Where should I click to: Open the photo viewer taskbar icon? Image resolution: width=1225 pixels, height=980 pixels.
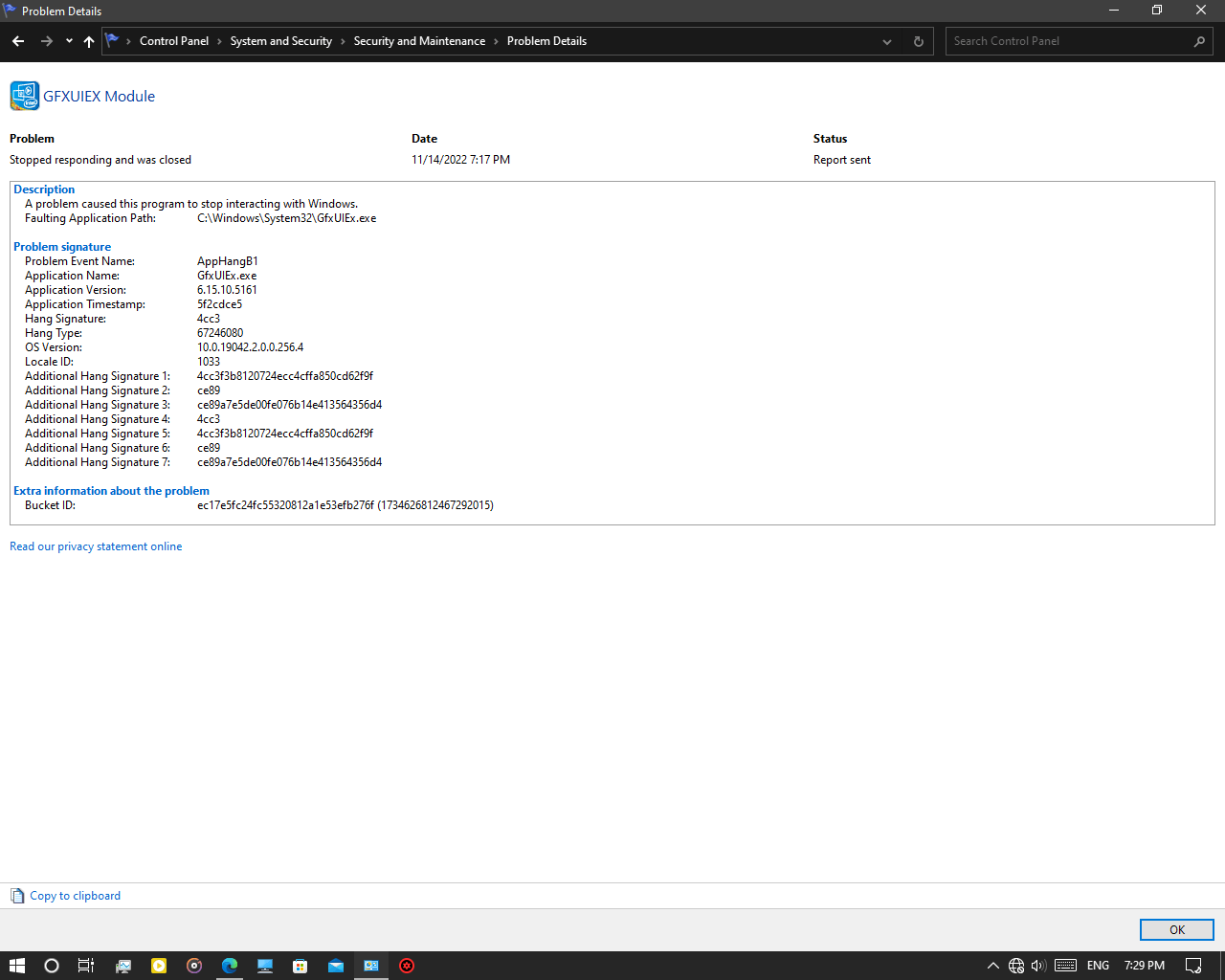point(123,966)
